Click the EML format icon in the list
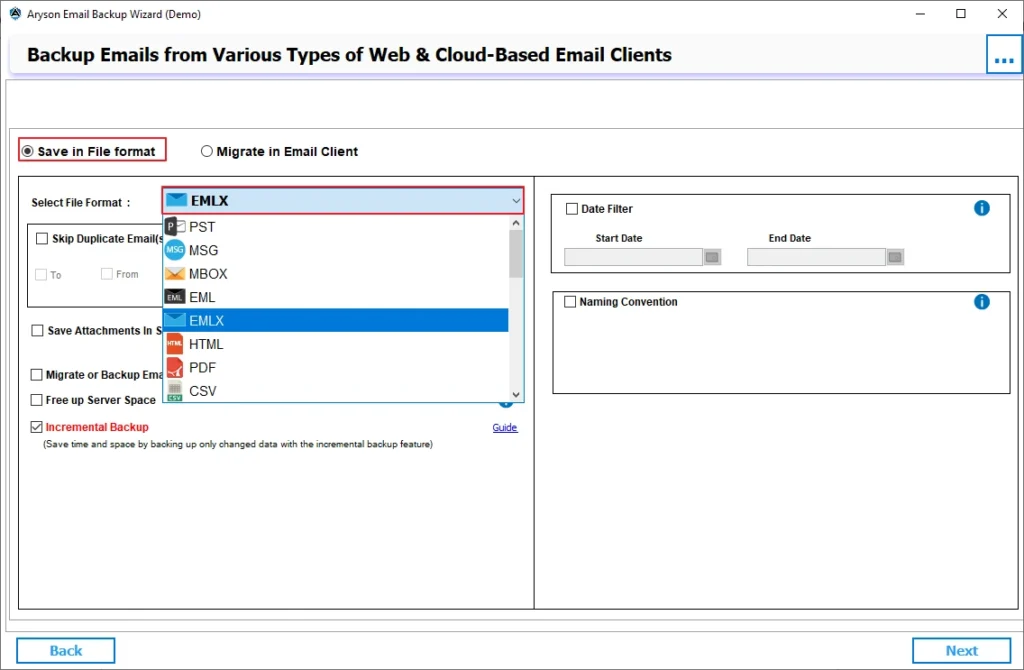The image size is (1024, 670). (x=174, y=297)
